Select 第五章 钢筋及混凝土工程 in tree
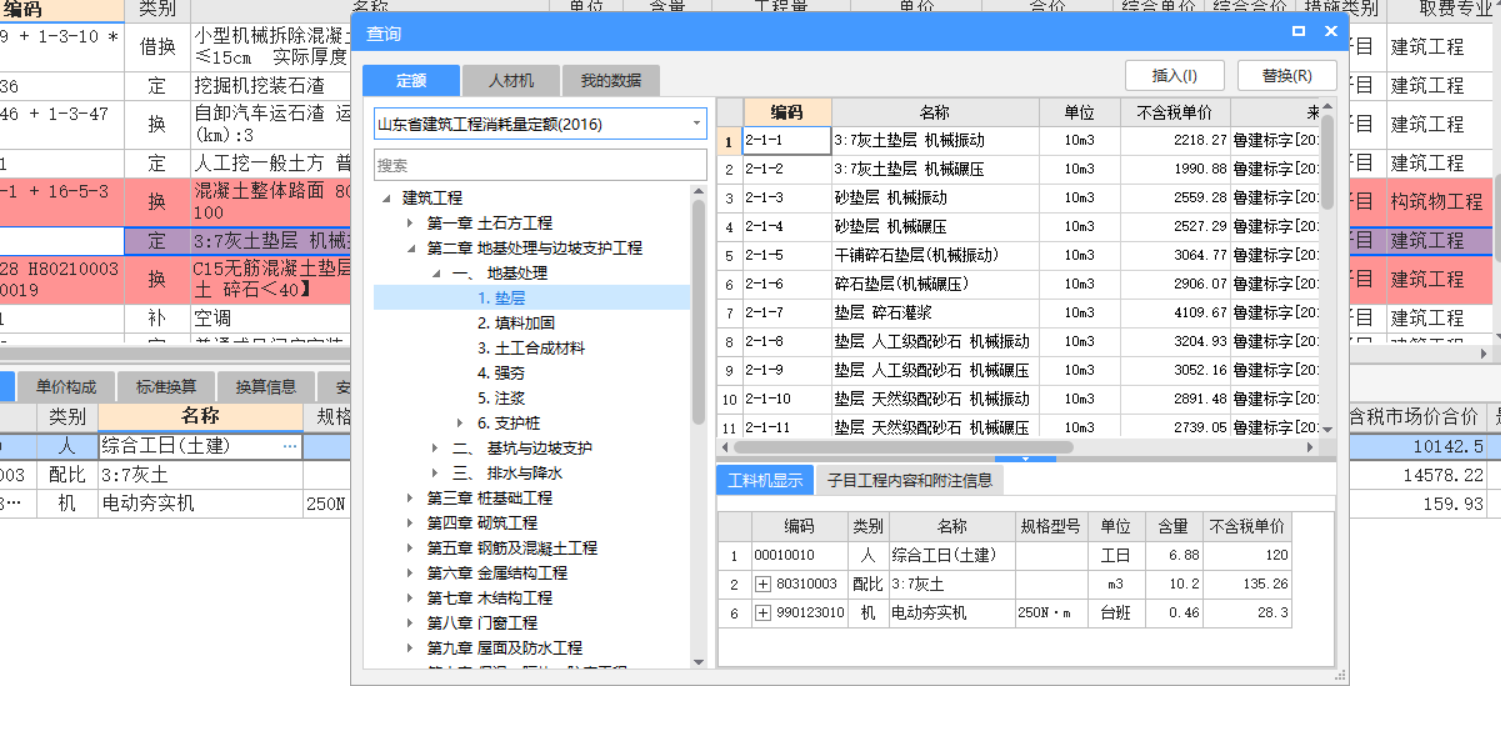This screenshot has height=744, width=1501. tap(511, 548)
